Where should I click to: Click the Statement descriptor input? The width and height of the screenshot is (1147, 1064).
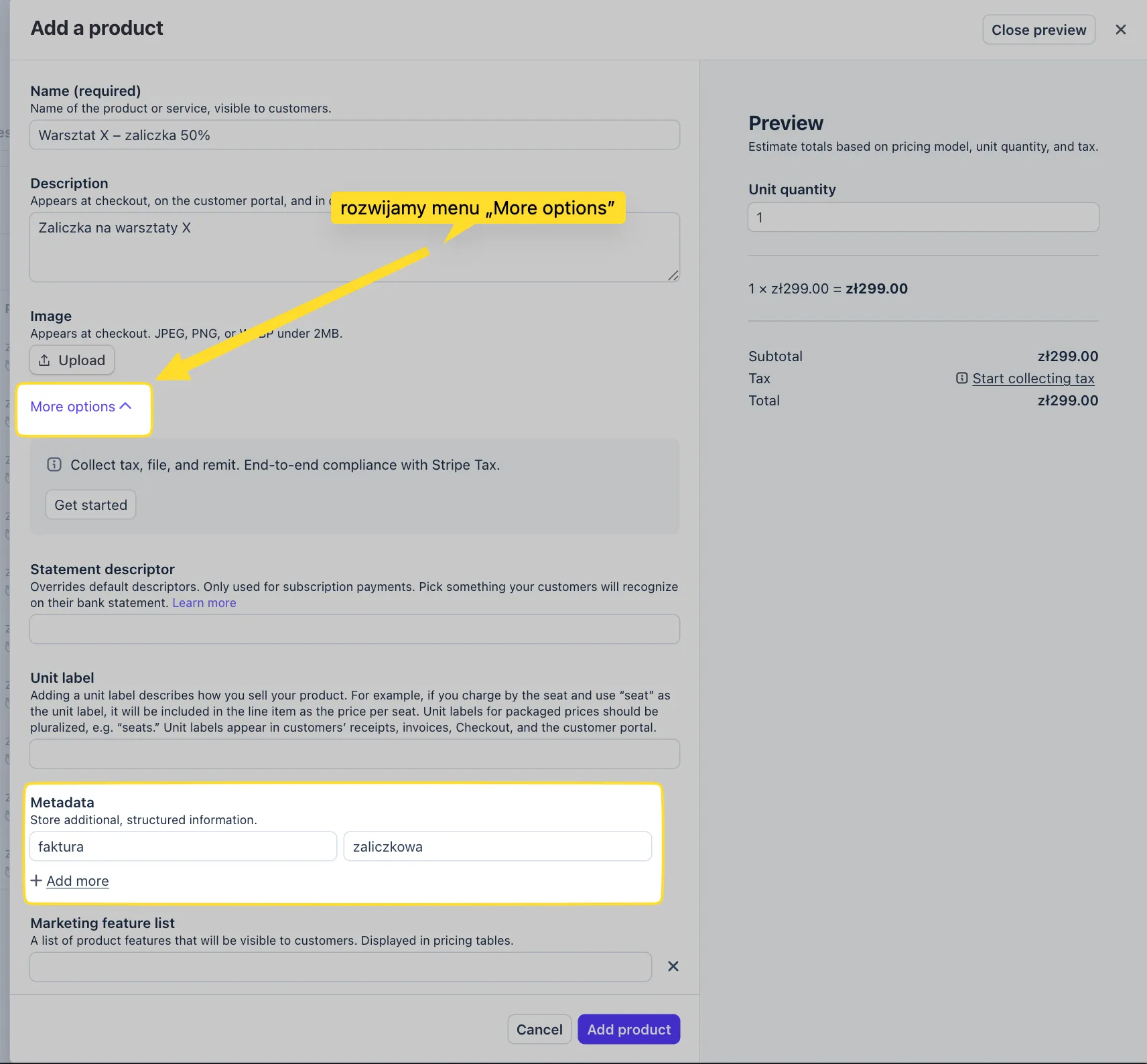tap(354, 628)
